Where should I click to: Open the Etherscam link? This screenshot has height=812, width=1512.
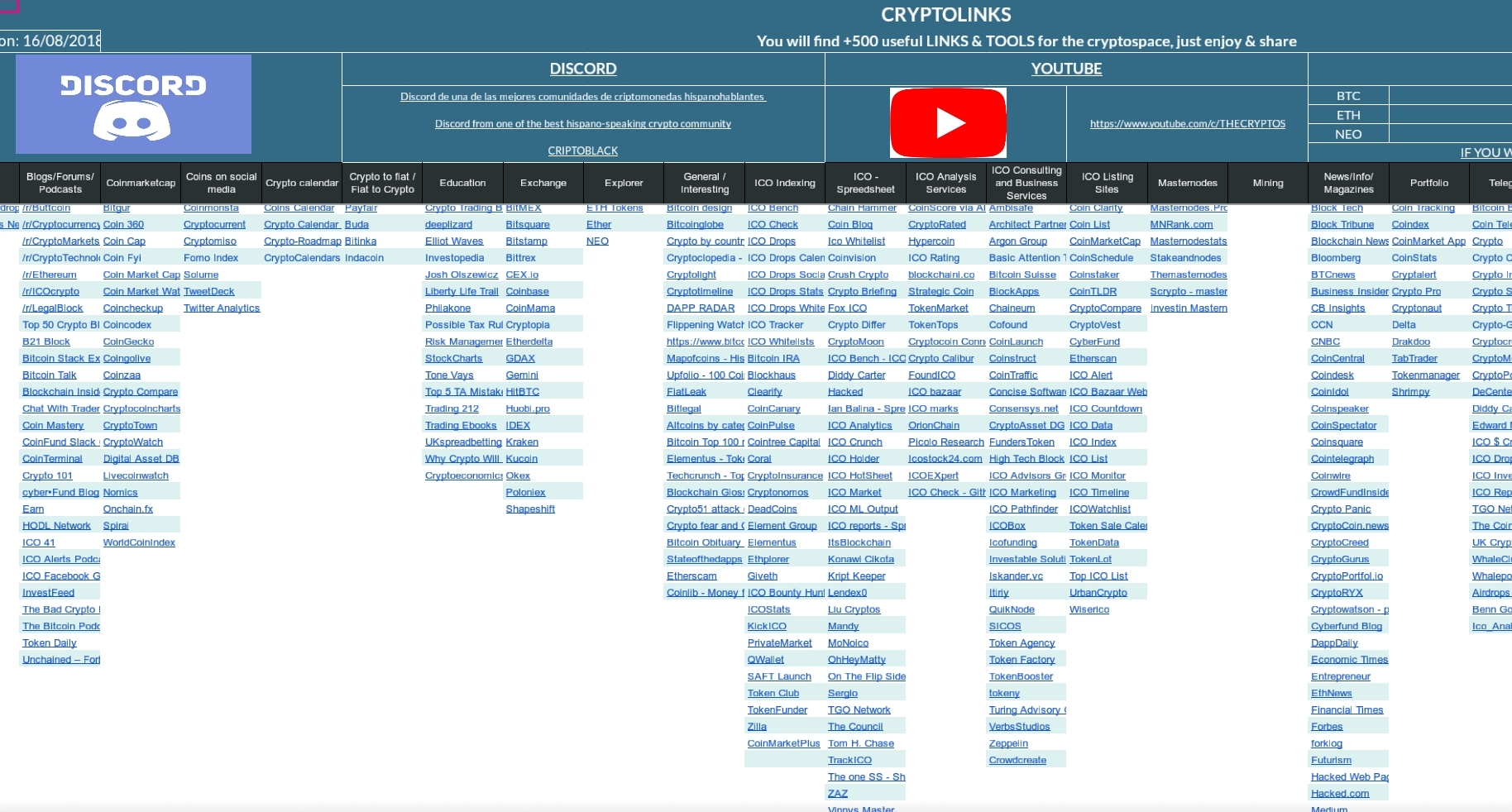pyautogui.click(x=691, y=576)
